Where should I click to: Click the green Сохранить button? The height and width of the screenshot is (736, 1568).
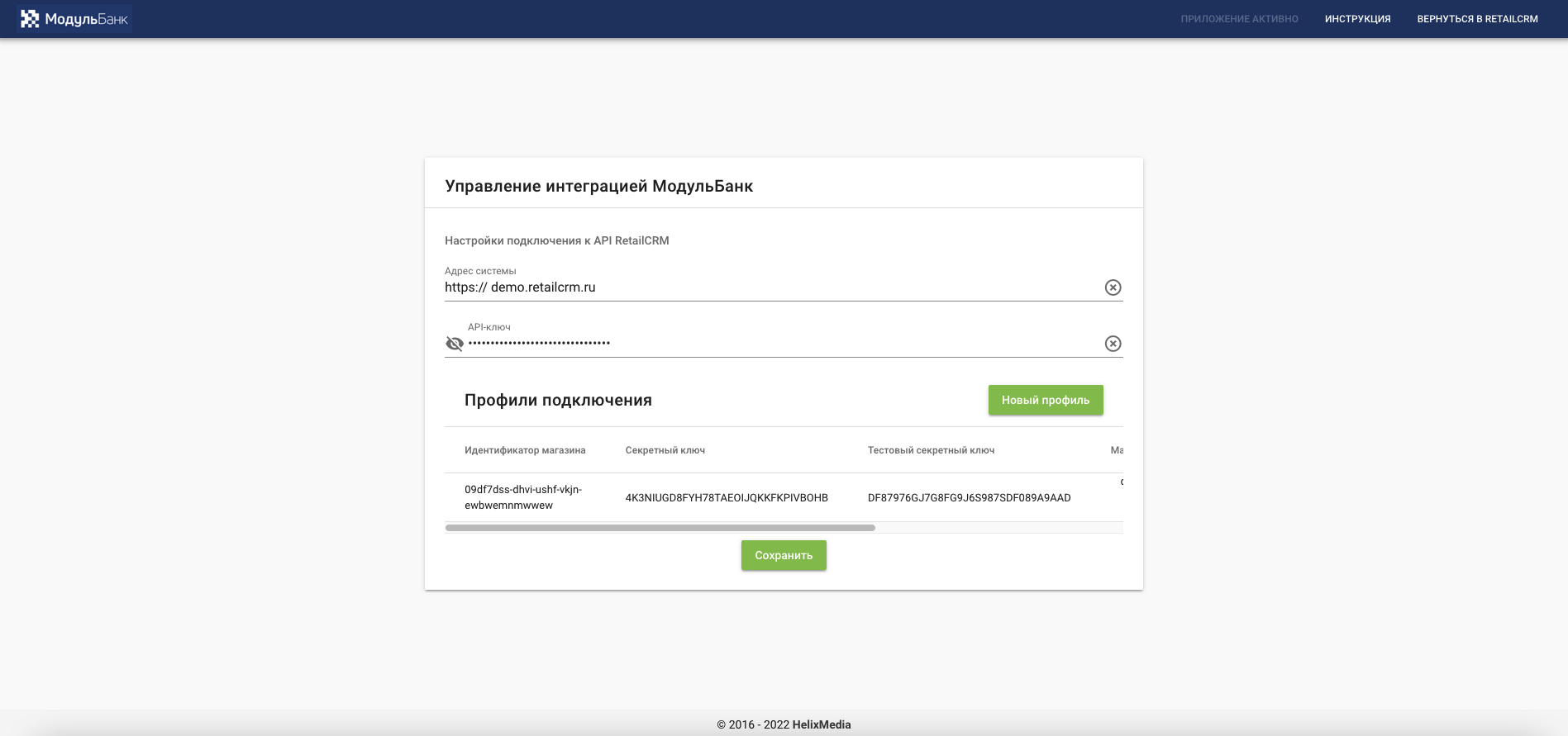click(784, 555)
